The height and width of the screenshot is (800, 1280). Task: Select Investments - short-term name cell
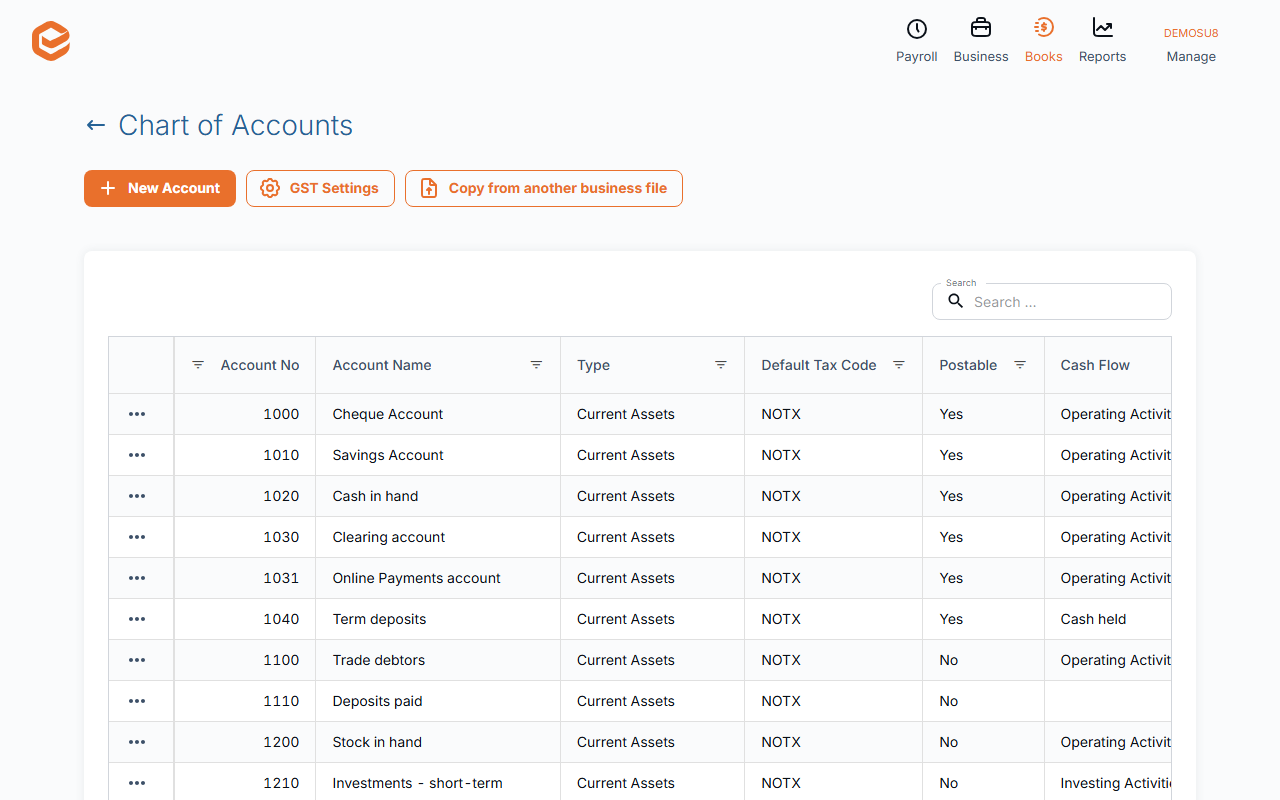point(438,783)
